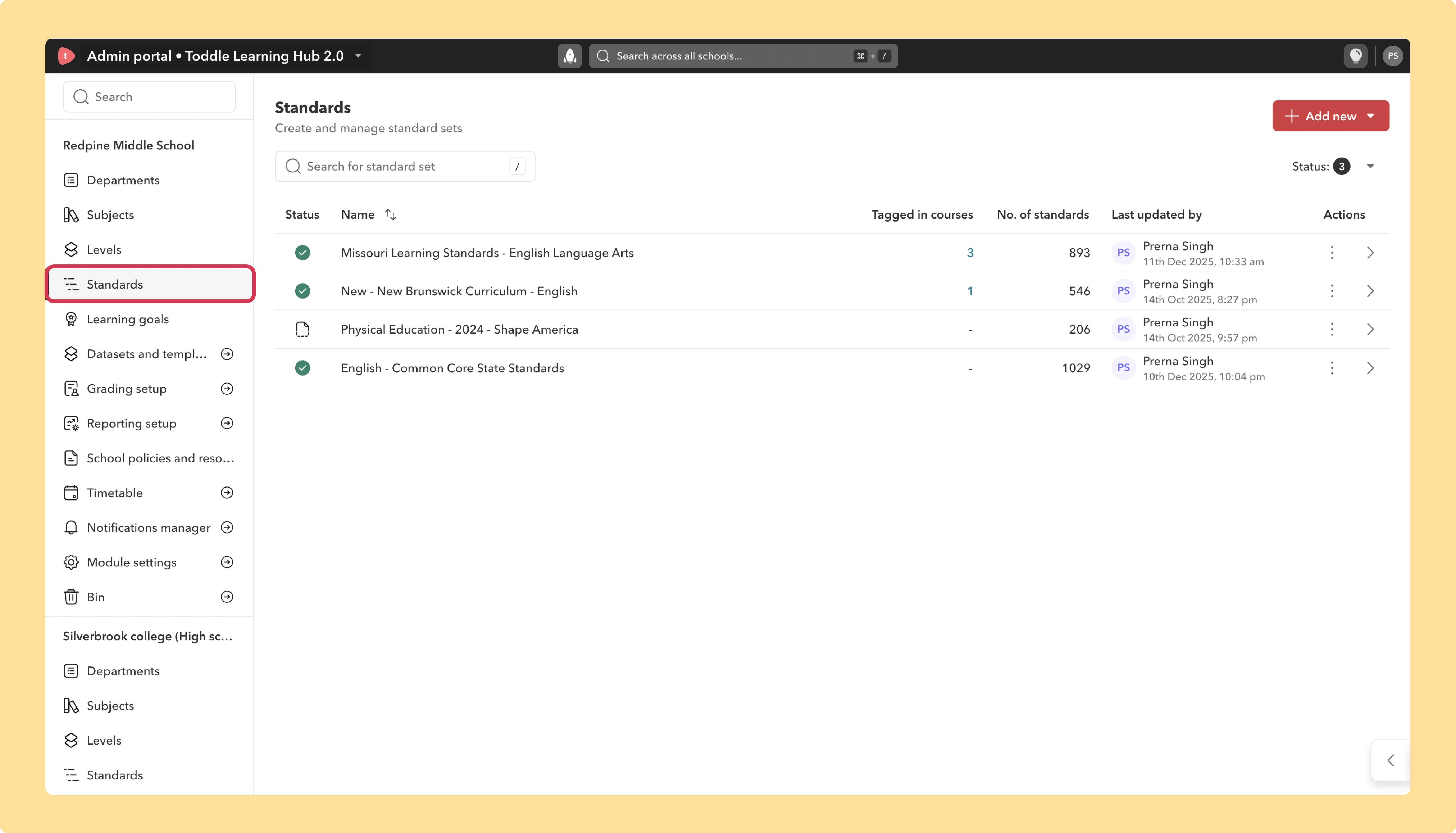Focus the Search for standard set field
The width and height of the screenshot is (1456, 833).
(x=405, y=167)
